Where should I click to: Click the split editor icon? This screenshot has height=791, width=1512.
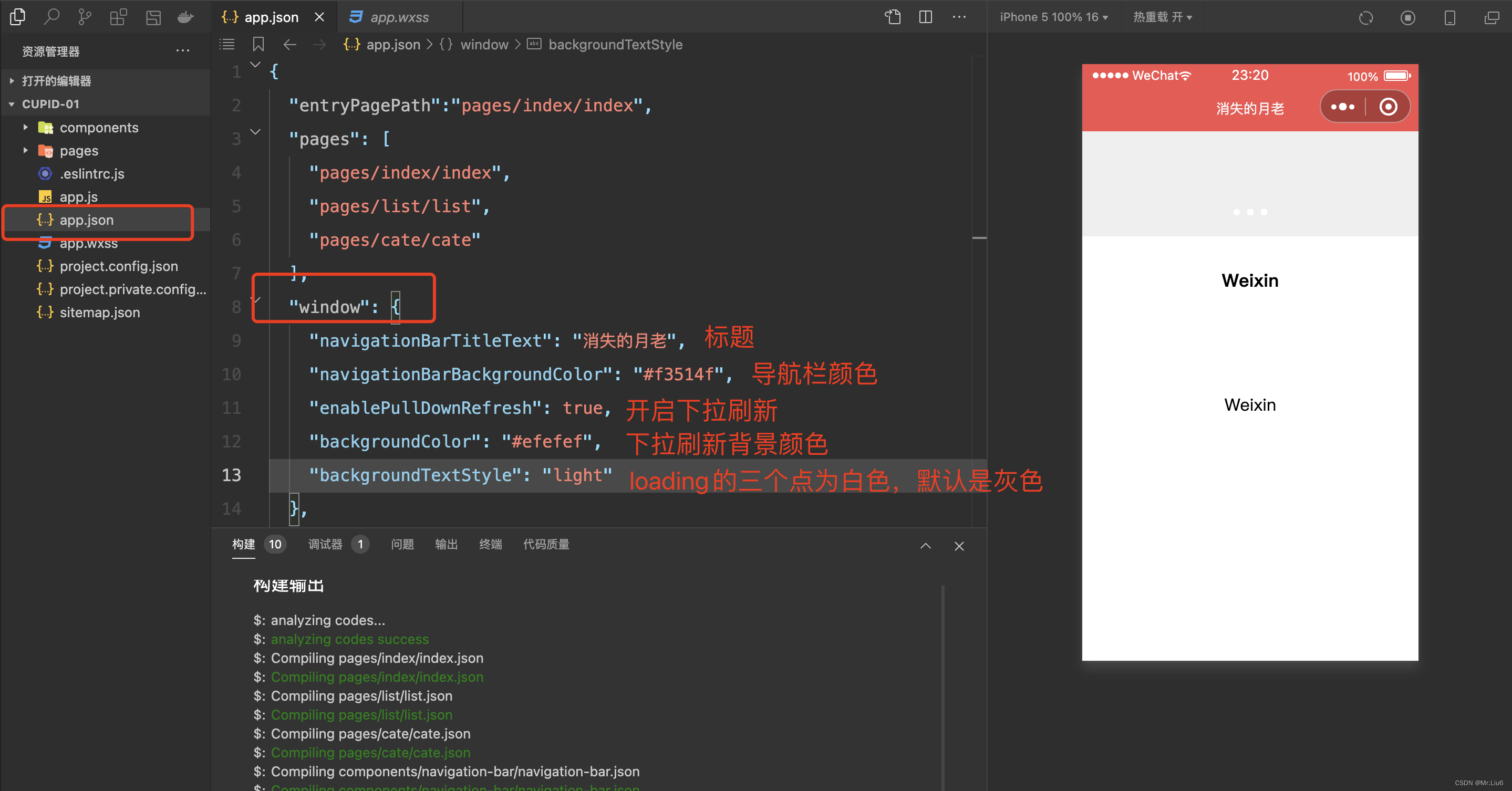click(925, 17)
